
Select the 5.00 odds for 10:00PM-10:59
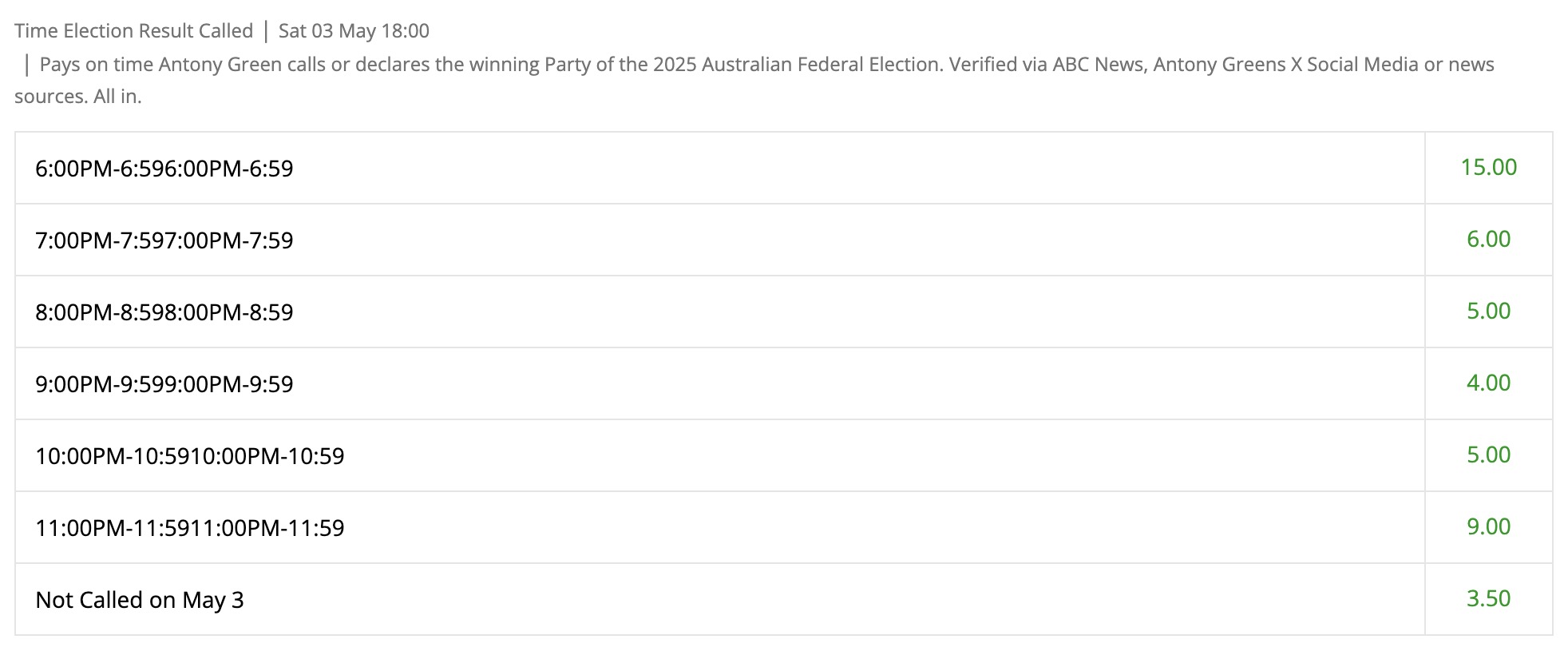pos(1488,455)
